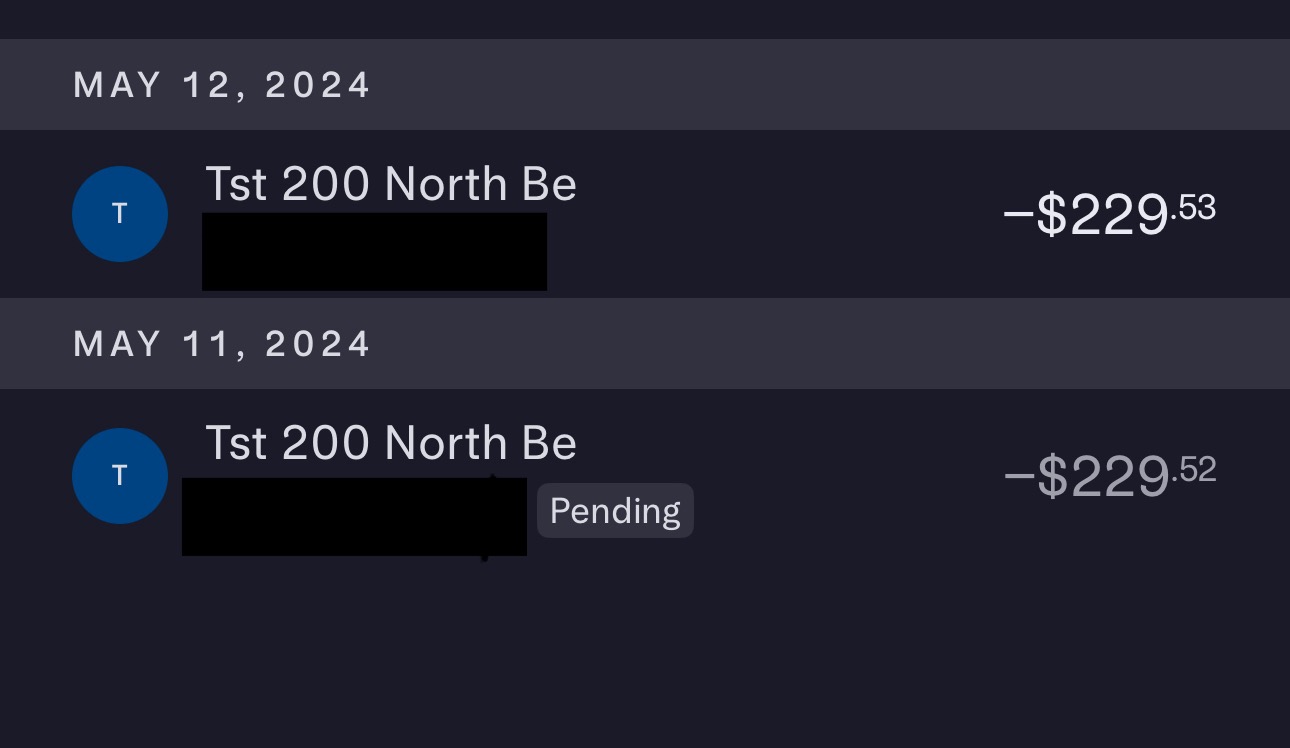Click the word MAY in the May 12 header
This screenshot has height=748, width=1290.
(x=117, y=85)
